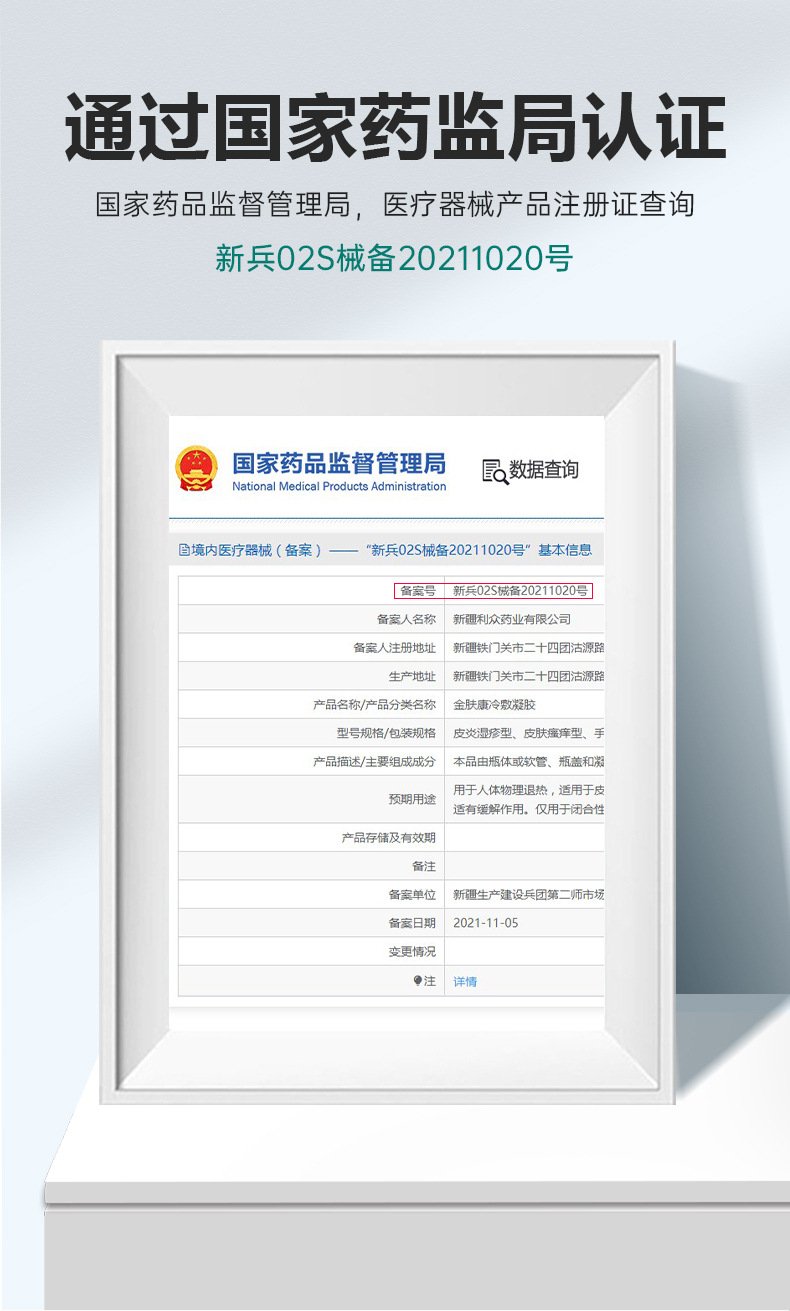Screen dimensions: 790x1311
Task: Select the 备案人名称 label cell
Action: point(312,619)
